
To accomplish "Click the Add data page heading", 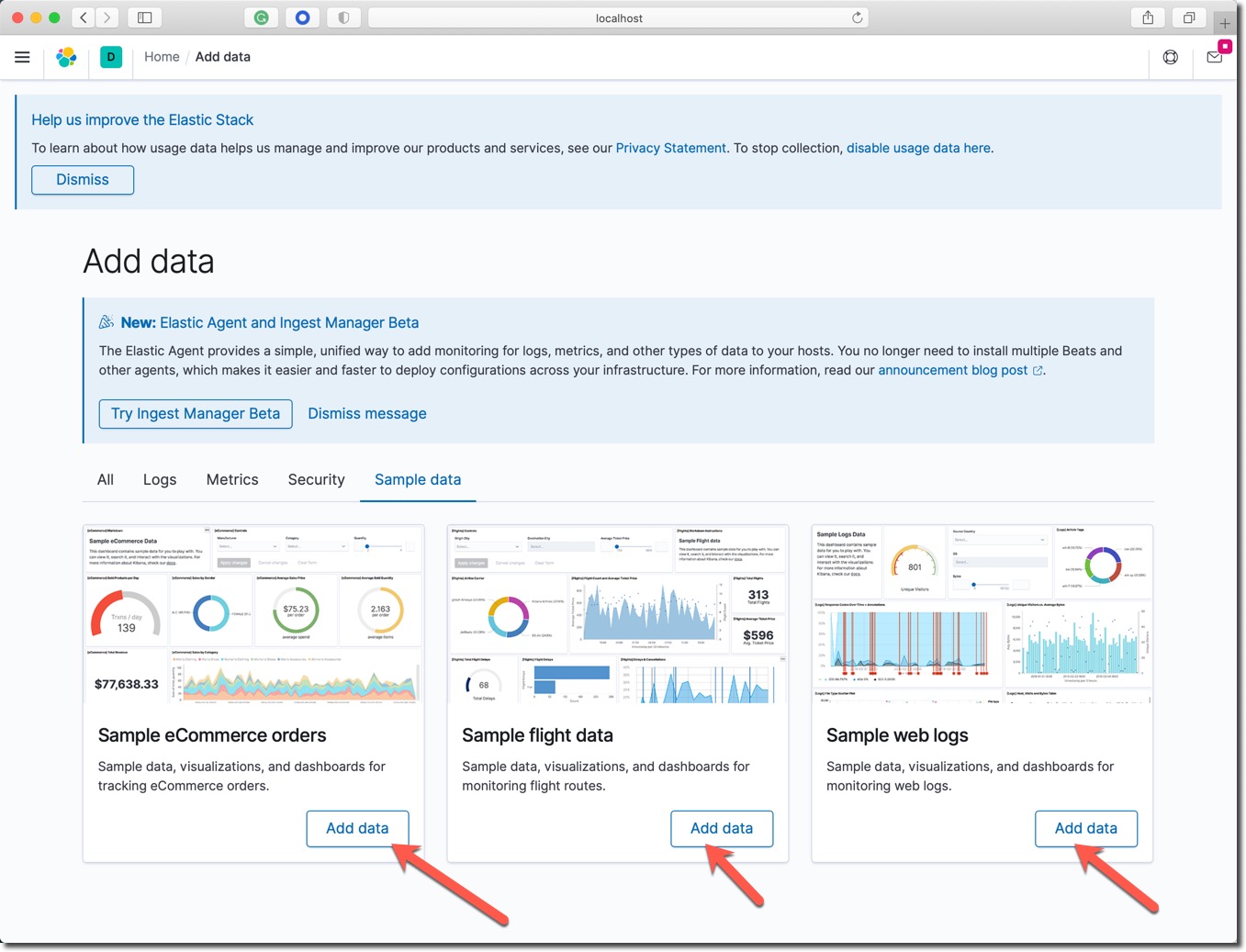I will (x=149, y=262).
